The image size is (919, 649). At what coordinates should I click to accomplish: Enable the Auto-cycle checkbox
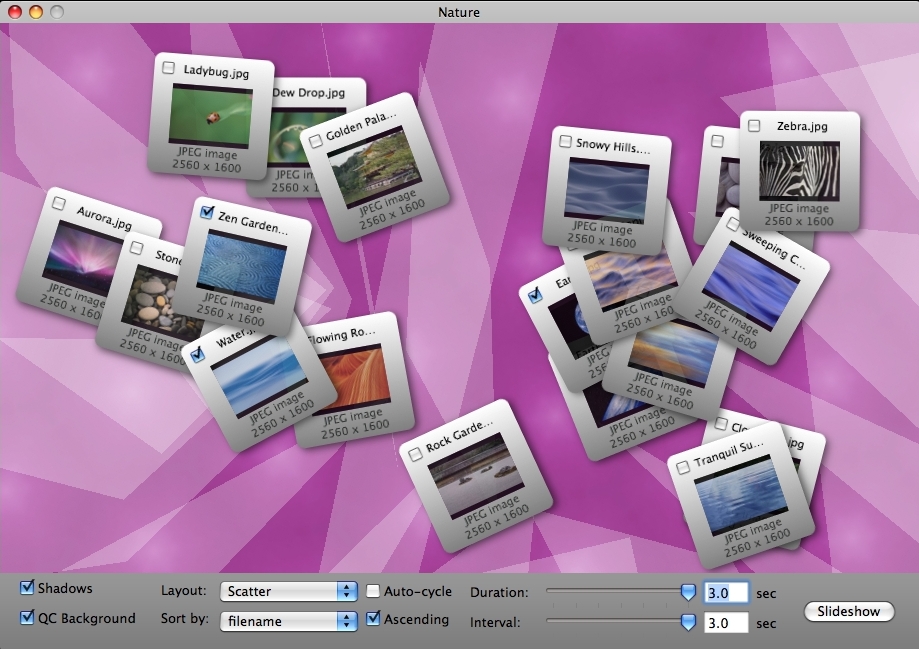pyautogui.click(x=374, y=592)
